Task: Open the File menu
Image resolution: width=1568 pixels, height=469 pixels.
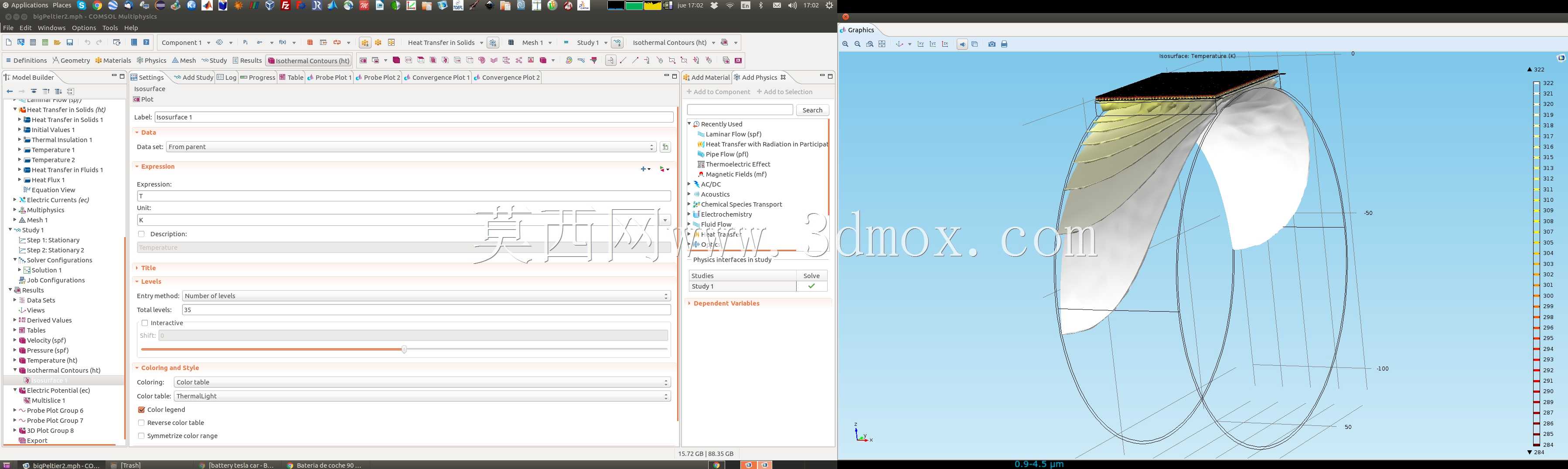Action: [x=8, y=28]
